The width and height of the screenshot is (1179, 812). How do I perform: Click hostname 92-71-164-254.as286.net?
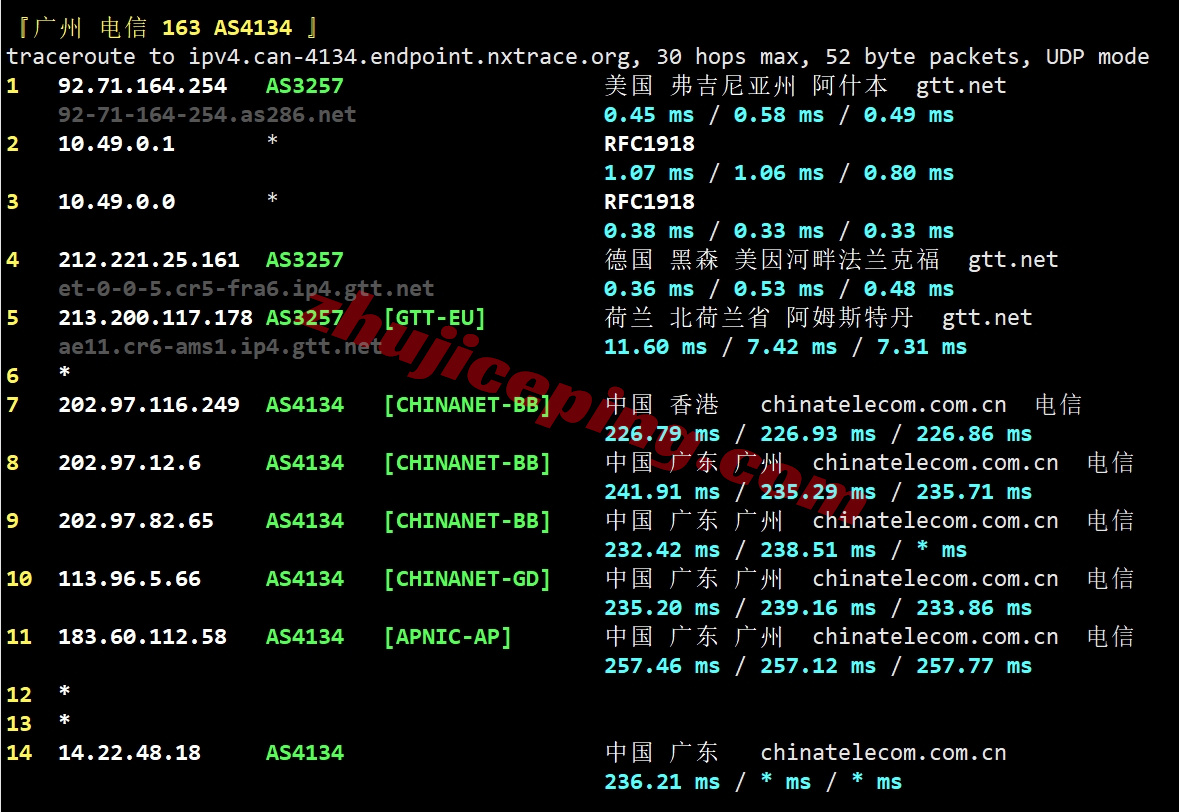point(207,115)
